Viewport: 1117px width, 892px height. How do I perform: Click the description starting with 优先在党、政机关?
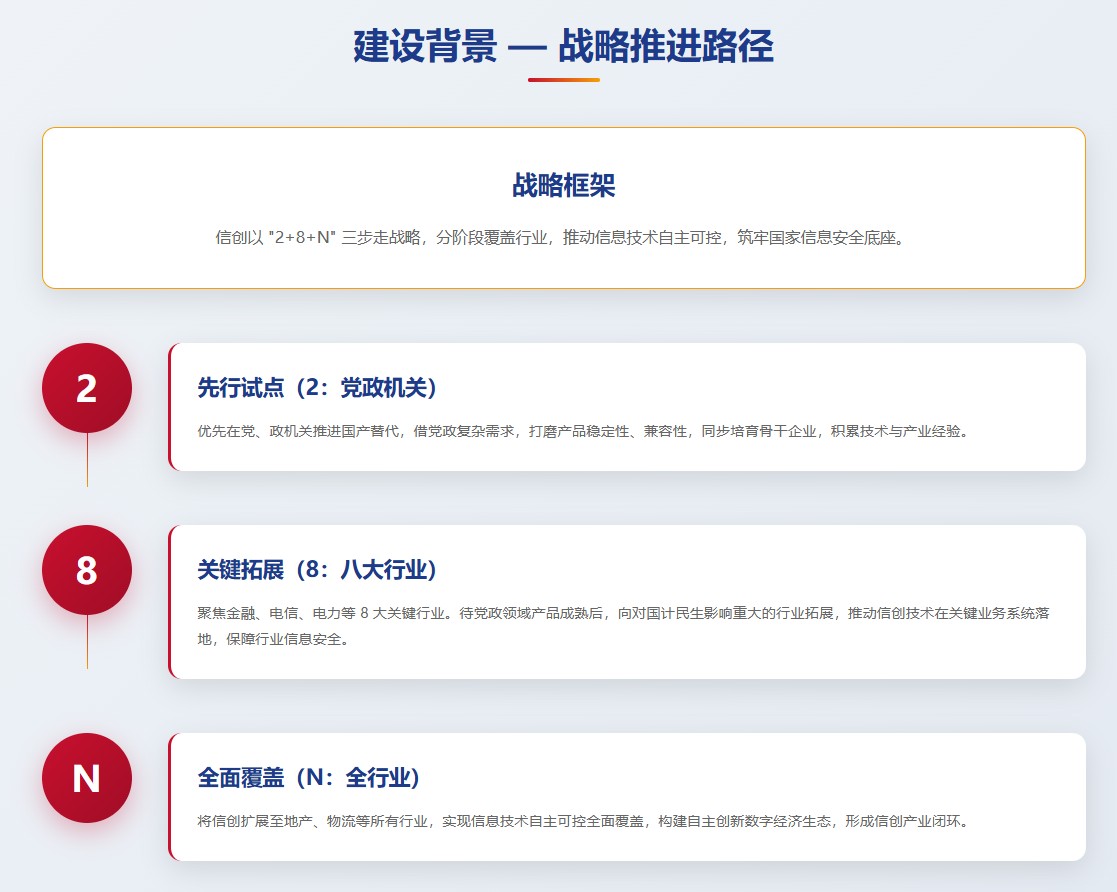(x=582, y=432)
